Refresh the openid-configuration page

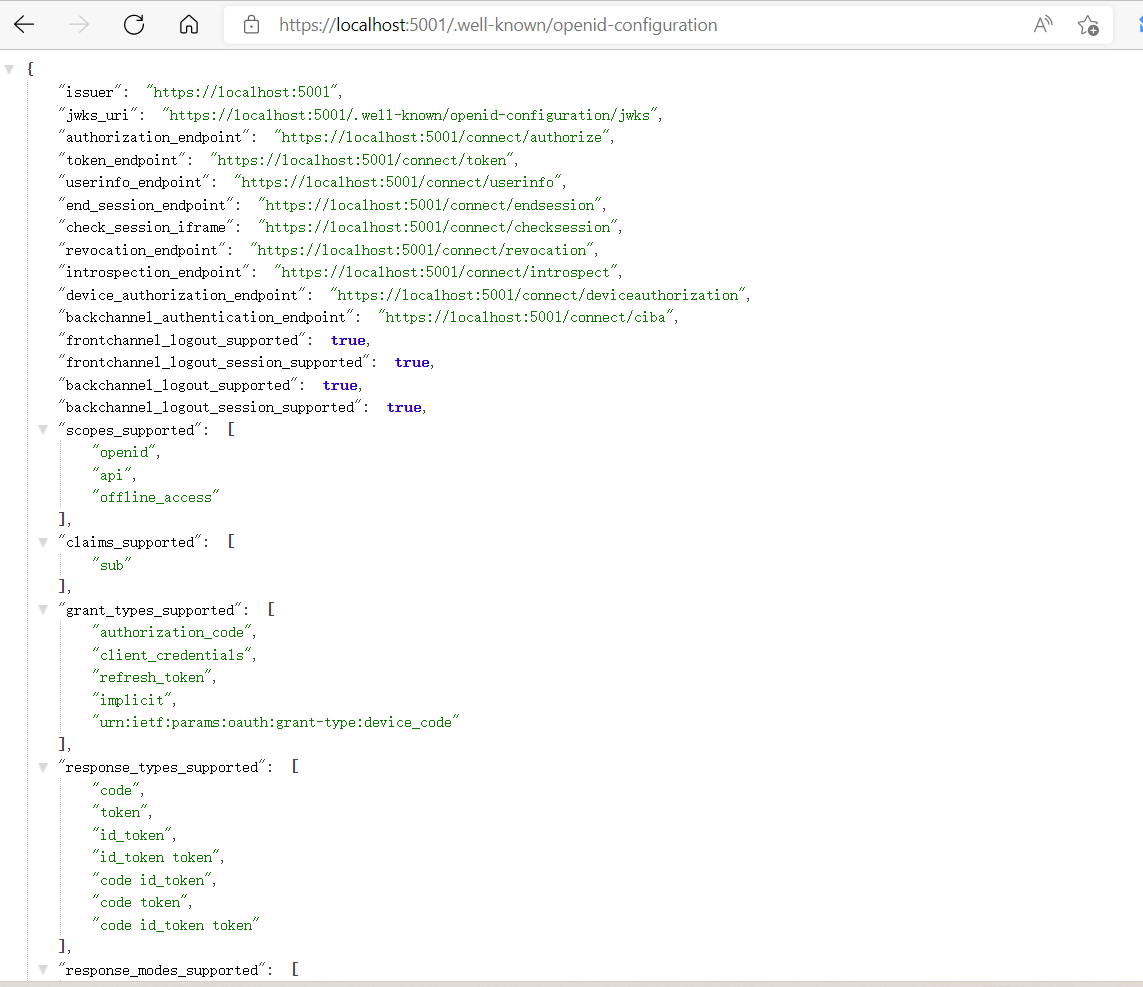point(133,24)
